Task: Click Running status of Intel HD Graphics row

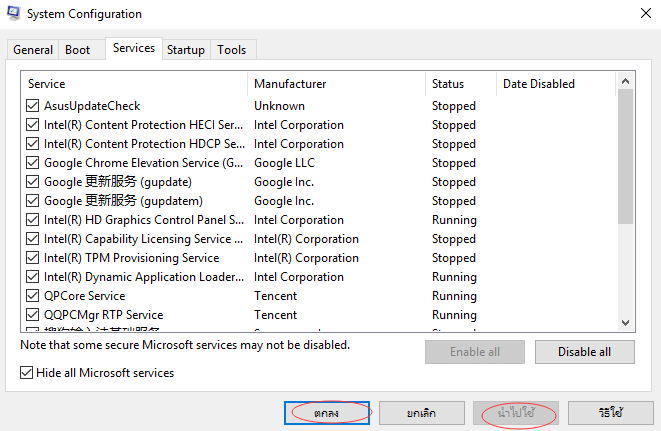Action: point(454,220)
